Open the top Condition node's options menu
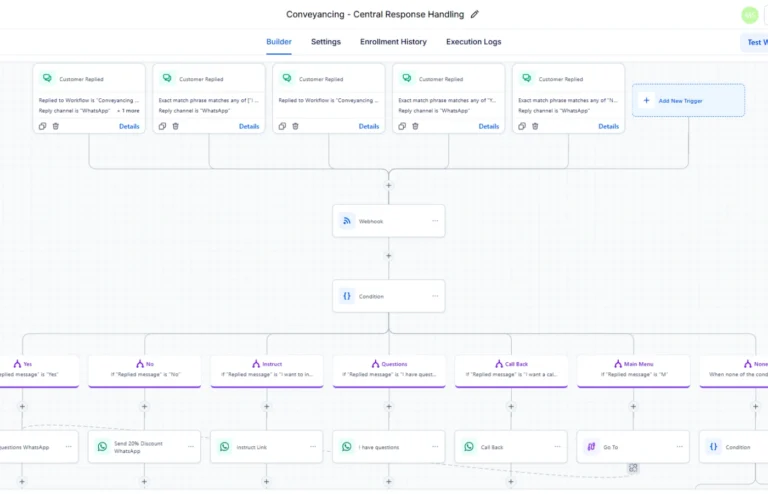768x494 pixels. [435, 296]
